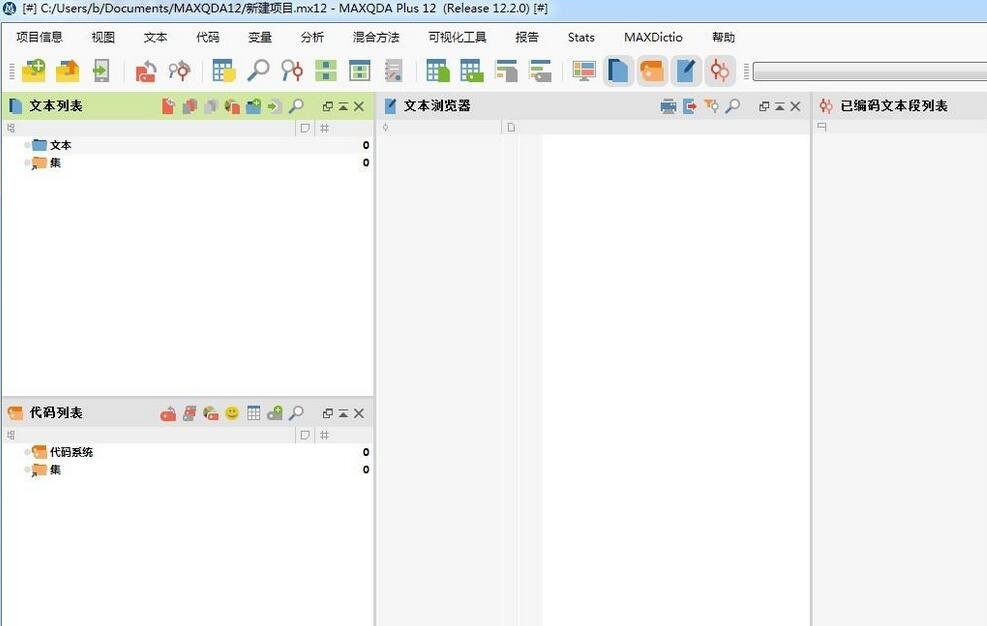Open the 代码 menu

[208, 37]
